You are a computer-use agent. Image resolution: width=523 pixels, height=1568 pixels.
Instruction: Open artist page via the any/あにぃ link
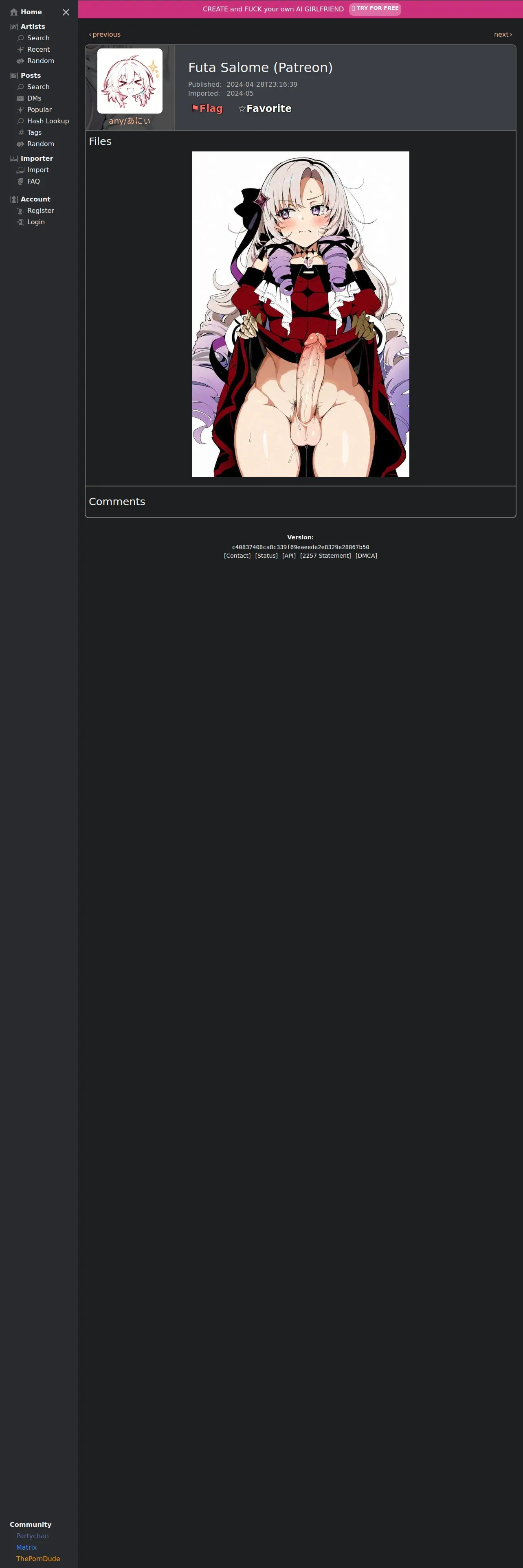(x=130, y=121)
